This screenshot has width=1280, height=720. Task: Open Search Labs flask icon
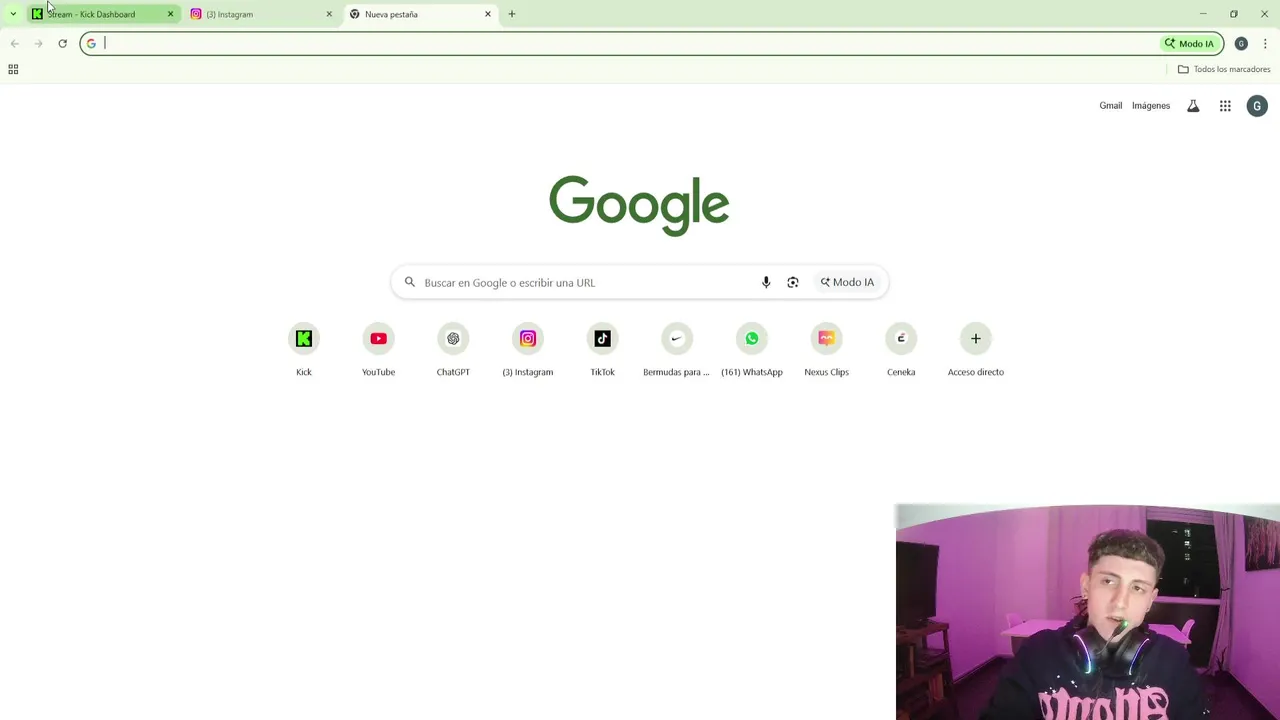[1193, 106]
